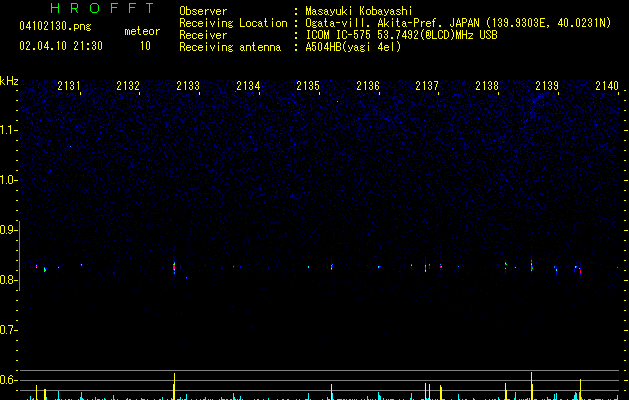Click the meteor count value 10
Viewport: 629px width, 400px height.
pyautogui.click(x=145, y=46)
